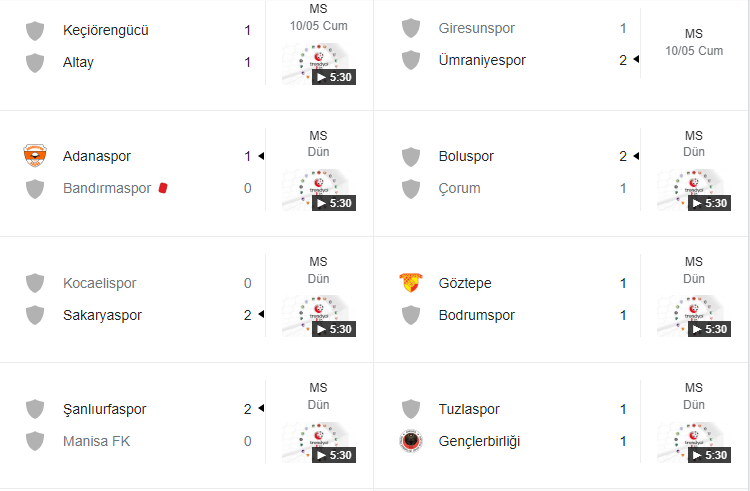Click the Tuzlaspor shield icon
The image size is (750, 491).
click(411, 409)
